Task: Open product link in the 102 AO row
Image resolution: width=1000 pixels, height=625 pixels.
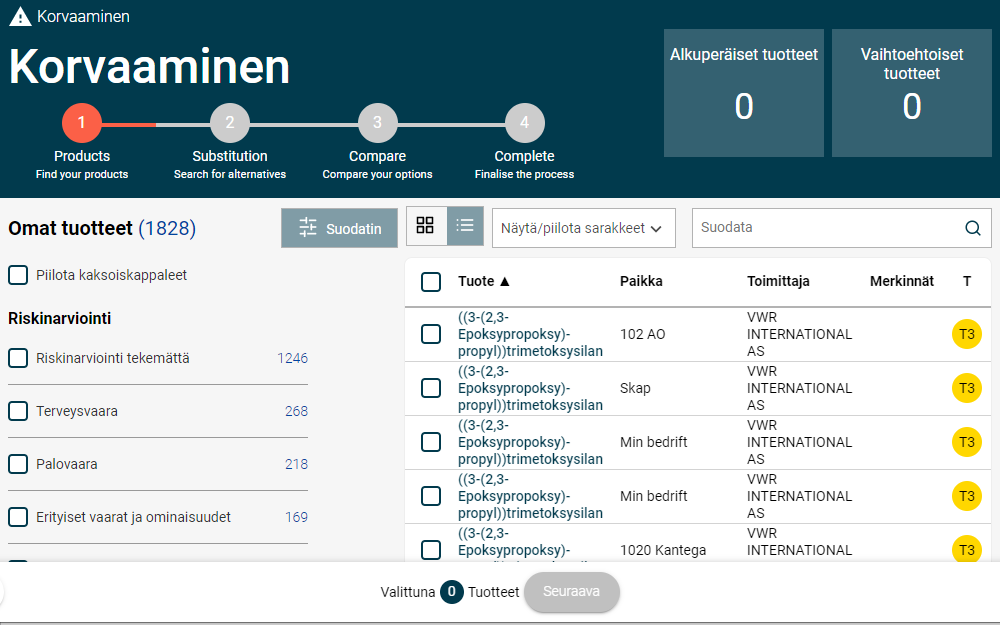Action: pyautogui.click(x=530, y=334)
